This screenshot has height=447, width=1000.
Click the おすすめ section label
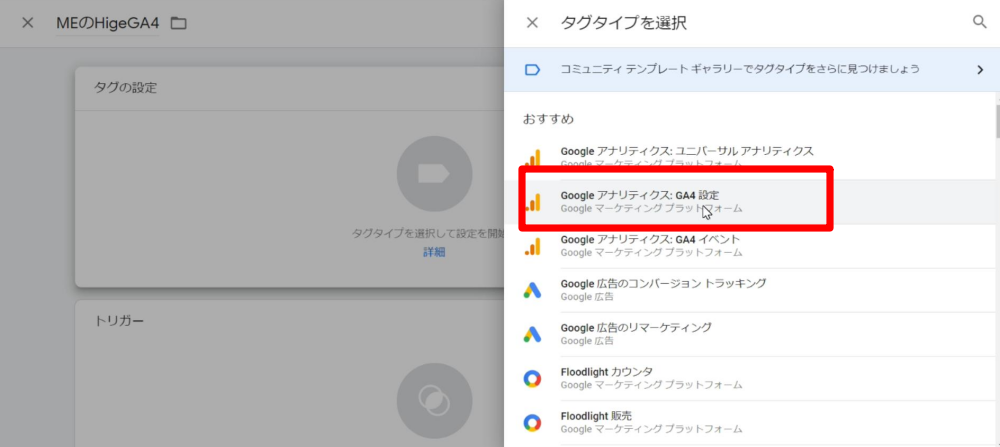click(548, 119)
